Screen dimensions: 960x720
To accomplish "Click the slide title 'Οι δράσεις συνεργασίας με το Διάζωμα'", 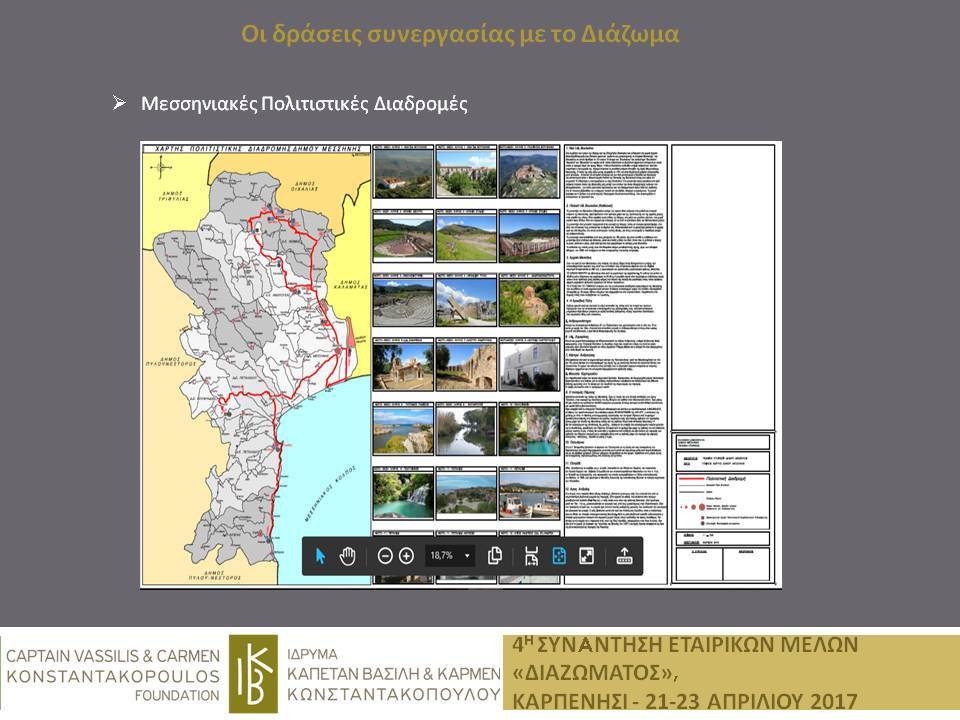I will [460, 34].
